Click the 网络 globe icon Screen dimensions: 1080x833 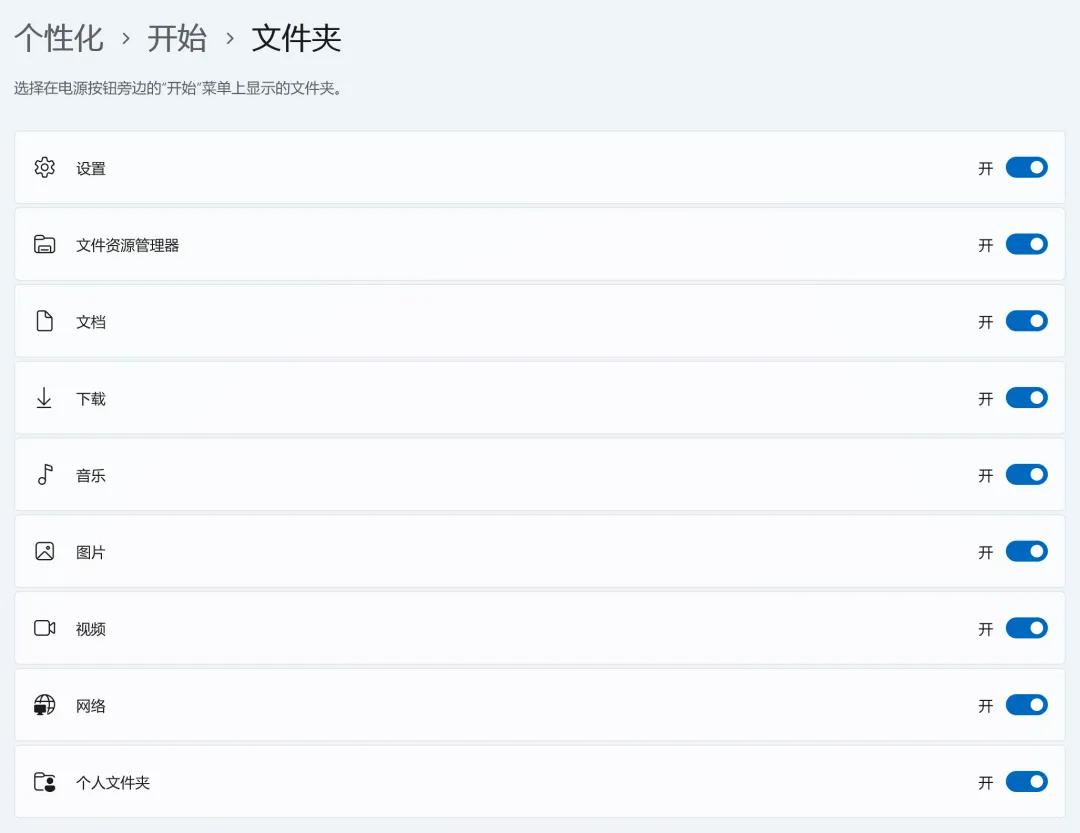[44, 705]
